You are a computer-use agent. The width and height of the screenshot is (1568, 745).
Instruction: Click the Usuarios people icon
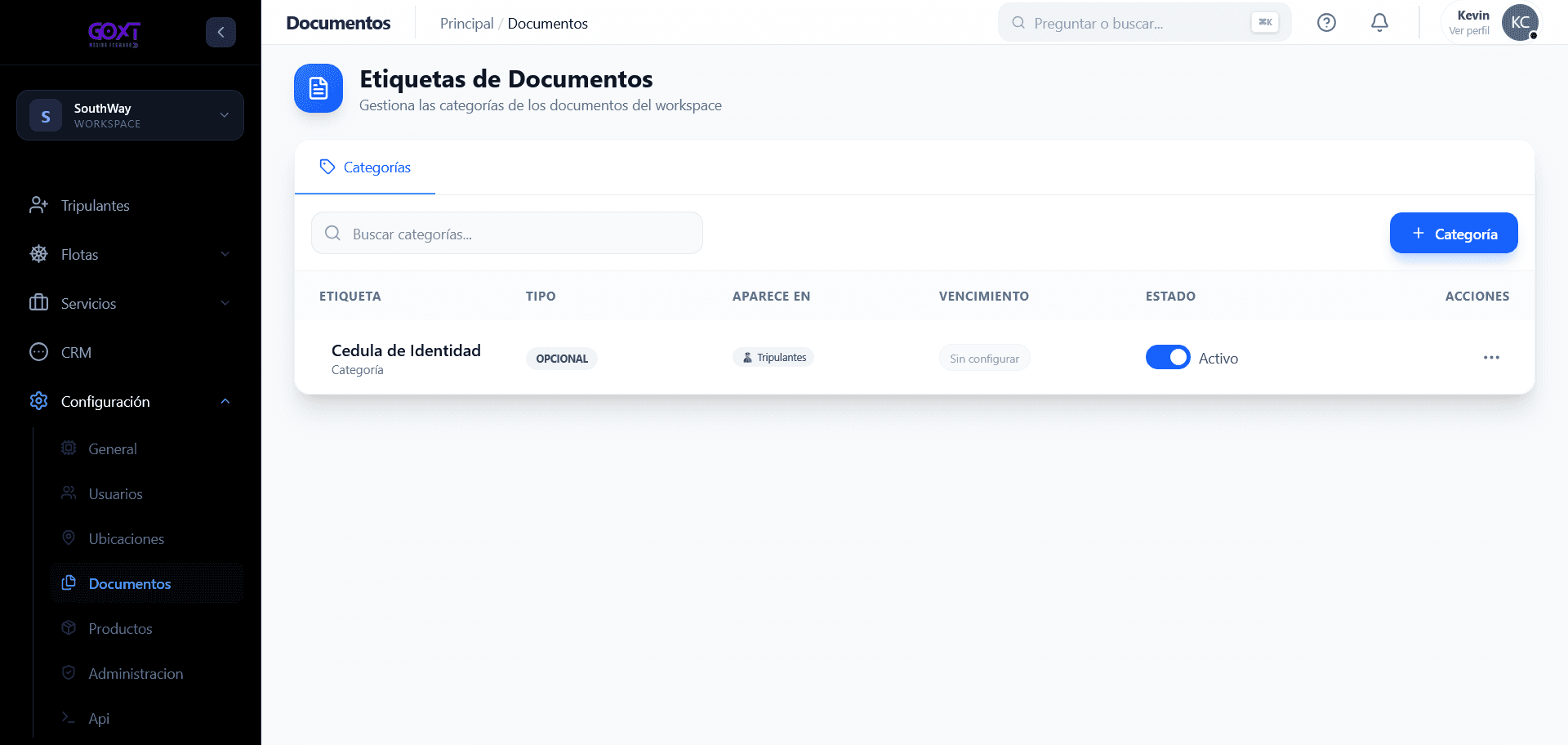pos(69,493)
